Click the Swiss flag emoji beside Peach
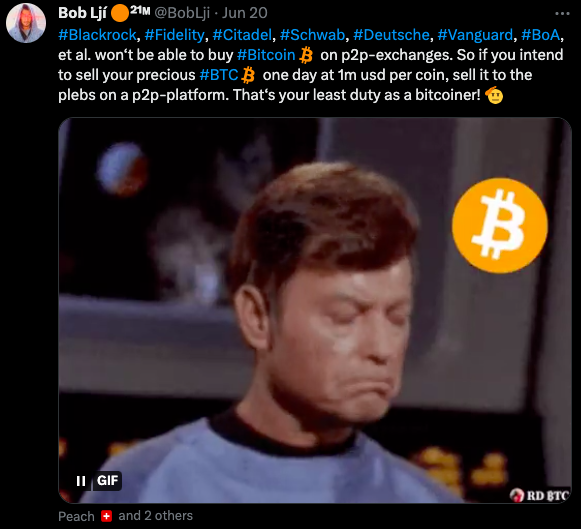The image size is (581, 529). pyautogui.click(x=106, y=516)
